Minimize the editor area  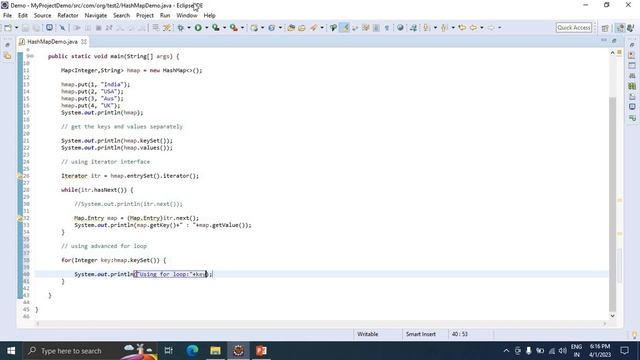pos(604,40)
